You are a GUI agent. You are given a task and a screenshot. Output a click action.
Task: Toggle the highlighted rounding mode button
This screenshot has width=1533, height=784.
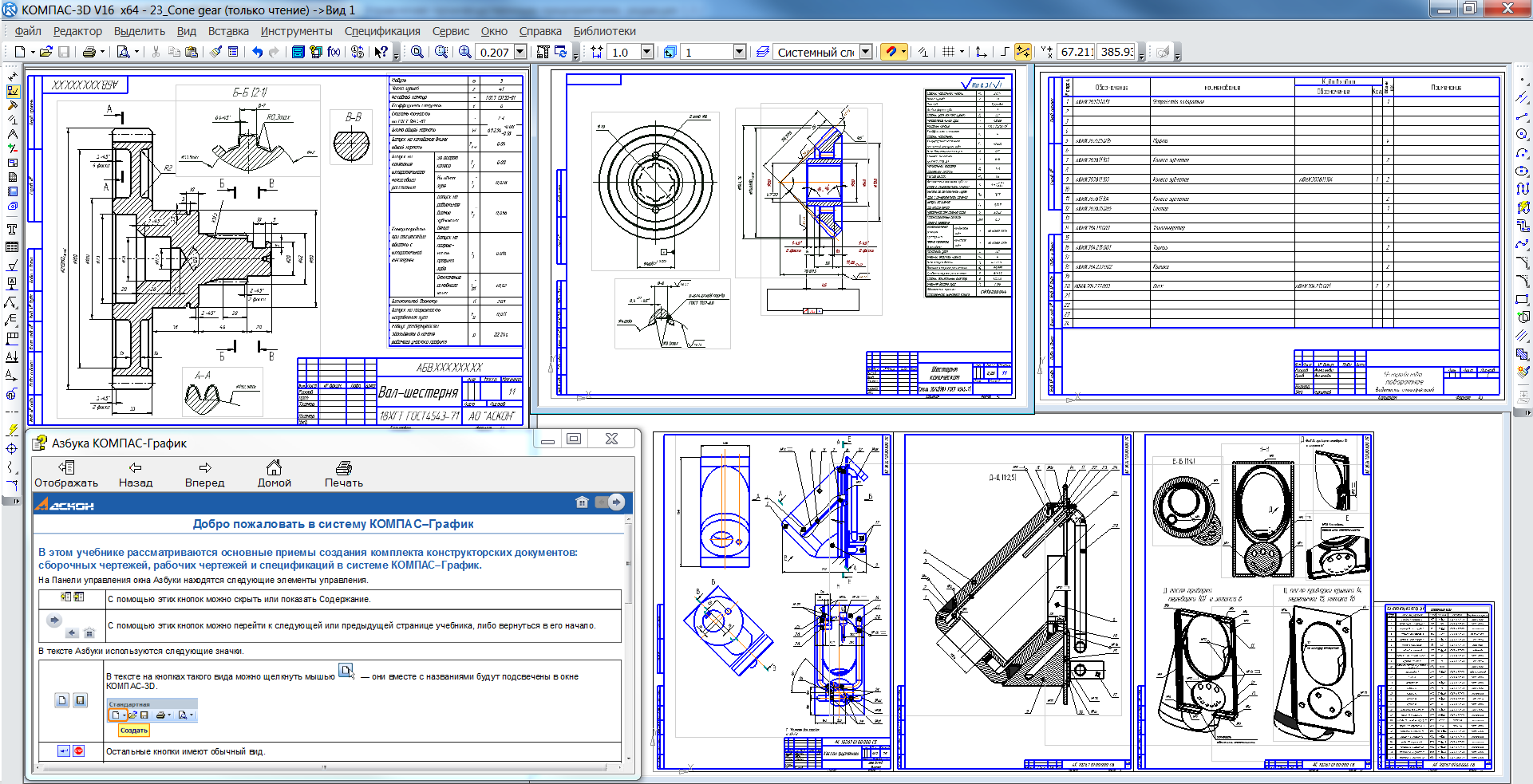1022,52
